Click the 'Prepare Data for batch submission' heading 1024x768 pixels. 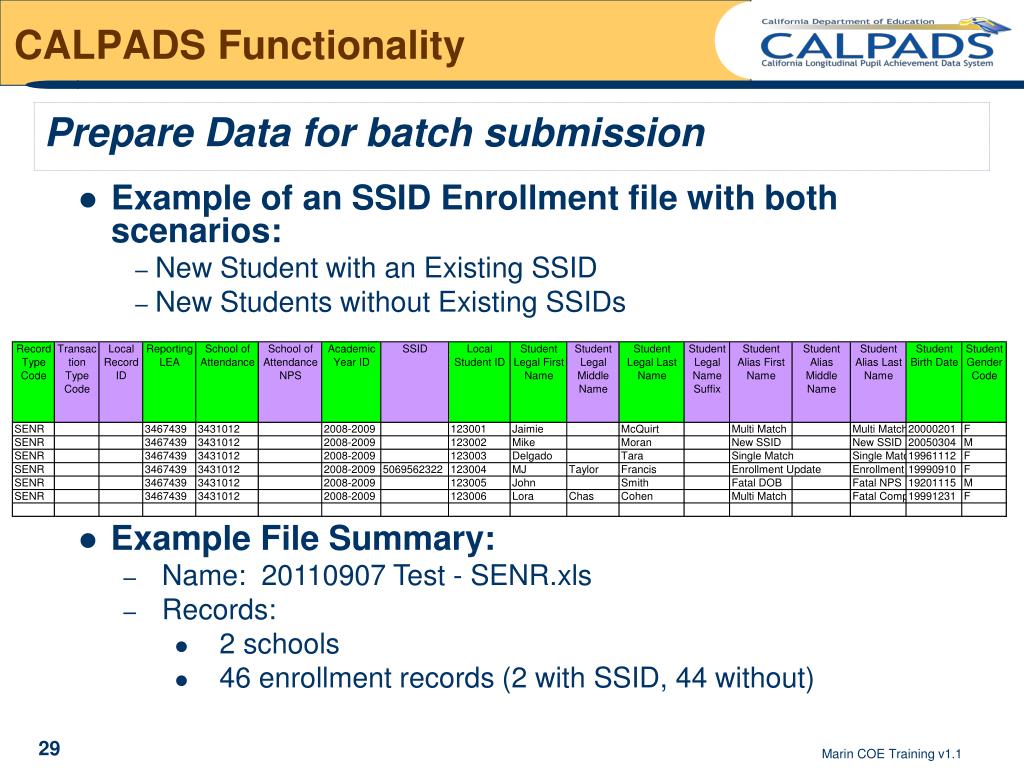(x=376, y=133)
